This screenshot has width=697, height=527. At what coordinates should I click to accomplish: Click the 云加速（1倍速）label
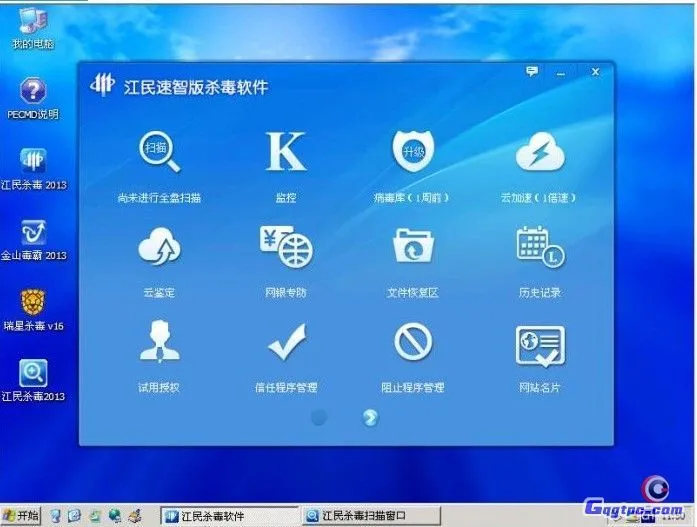[538, 198]
